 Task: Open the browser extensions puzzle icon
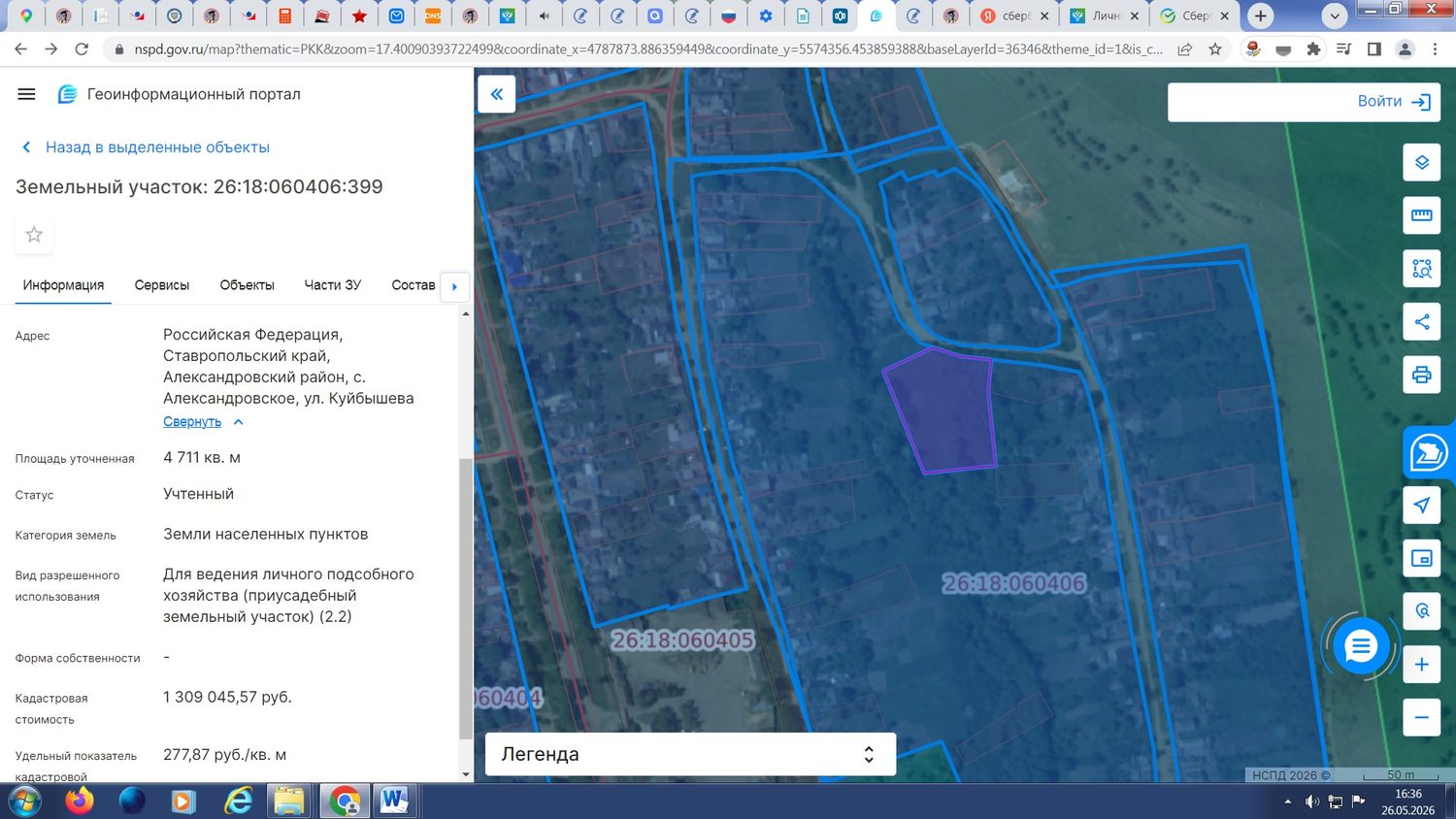click(1313, 49)
